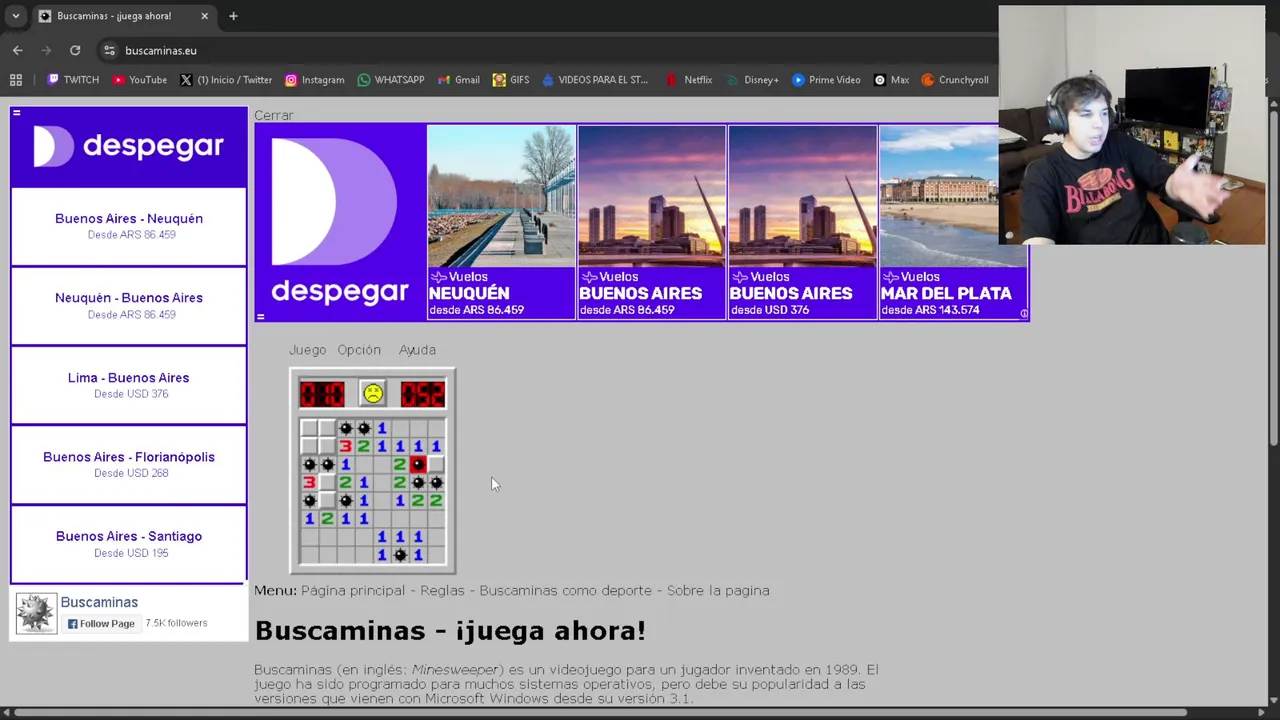The height and width of the screenshot is (720, 1280).
Task: Reload the buscaminas.eu page
Action: (x=75, y=50)
